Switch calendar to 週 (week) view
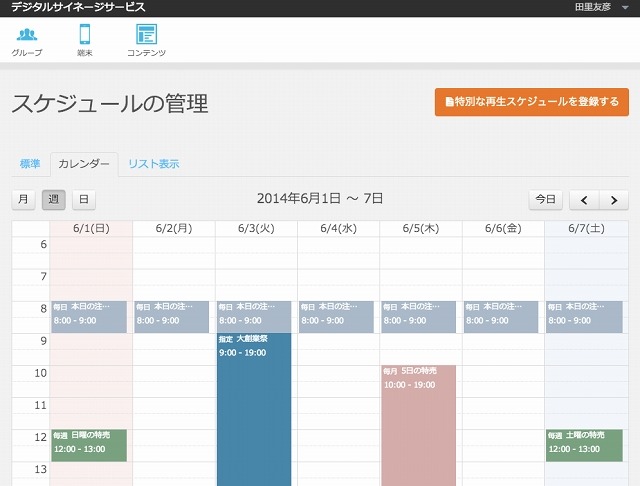The width and height of the screenshot is (640, 486). pyautogui.click(x=54, y=200)
